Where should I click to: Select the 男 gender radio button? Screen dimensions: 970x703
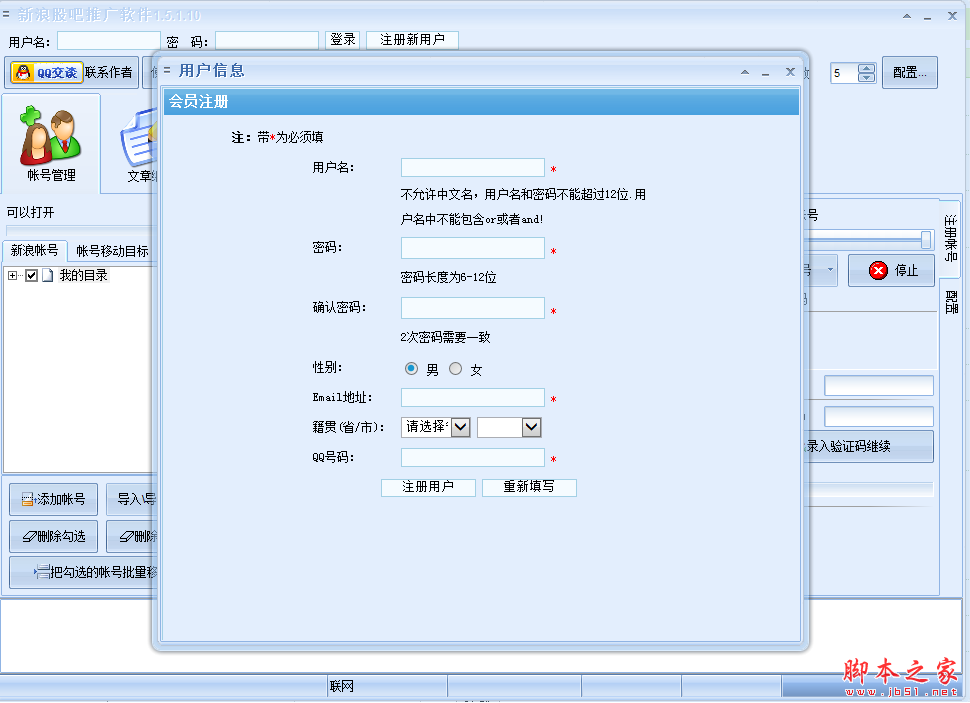tap(411, 369)
